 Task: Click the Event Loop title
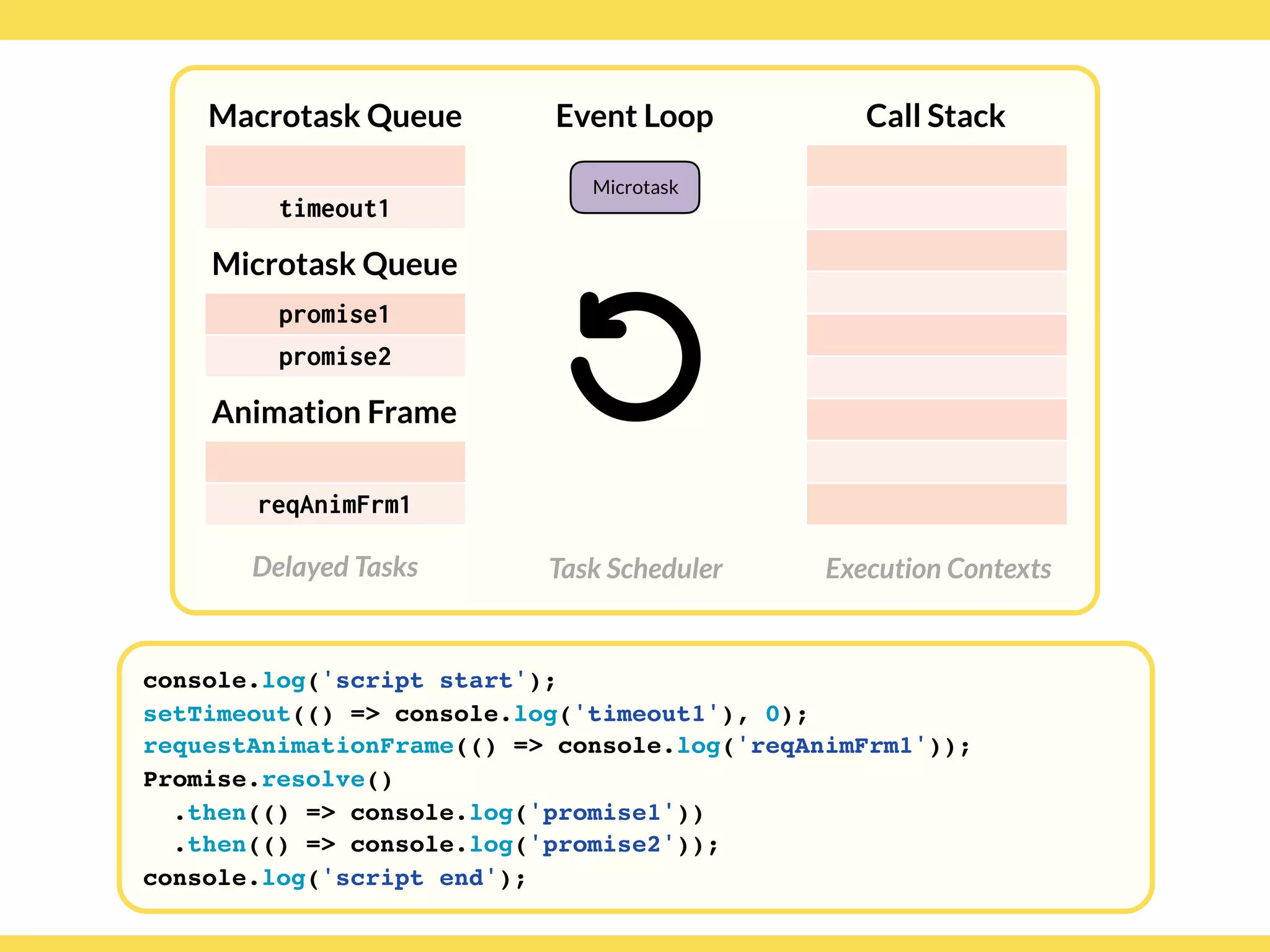pos(634,116)
